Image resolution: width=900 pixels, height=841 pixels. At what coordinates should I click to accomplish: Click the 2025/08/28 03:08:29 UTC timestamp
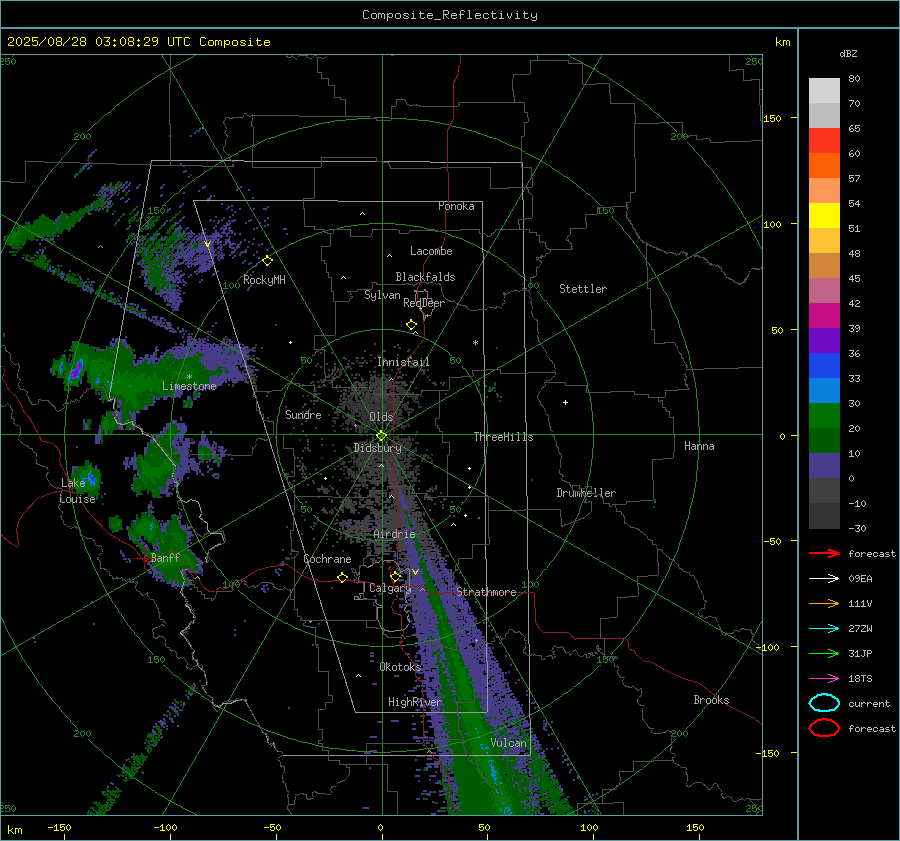[x=99, y=42]
